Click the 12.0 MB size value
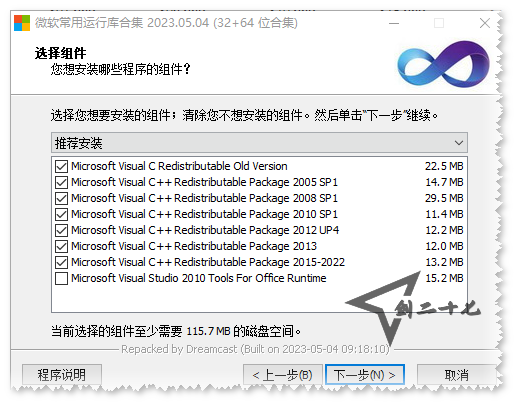Screen dimensions: 520x408 tap(444, 246)
